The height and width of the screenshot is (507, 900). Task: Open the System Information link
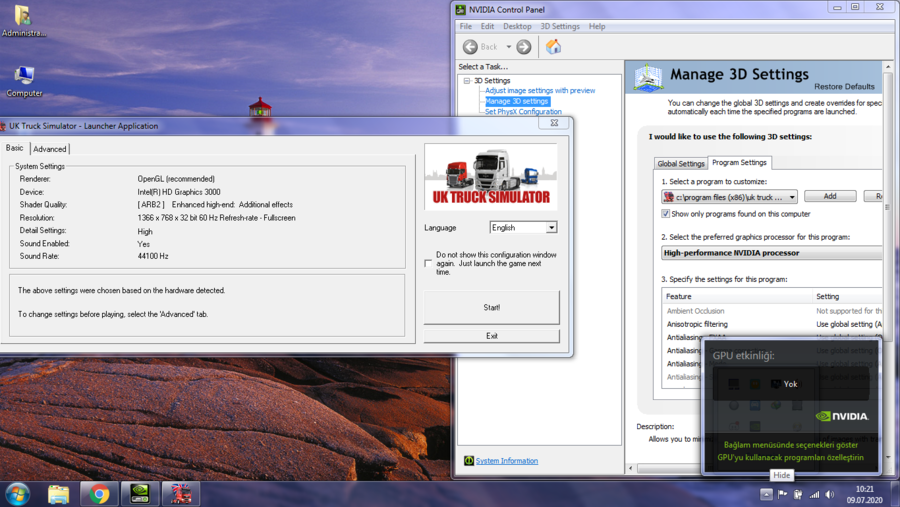(506, 461)
